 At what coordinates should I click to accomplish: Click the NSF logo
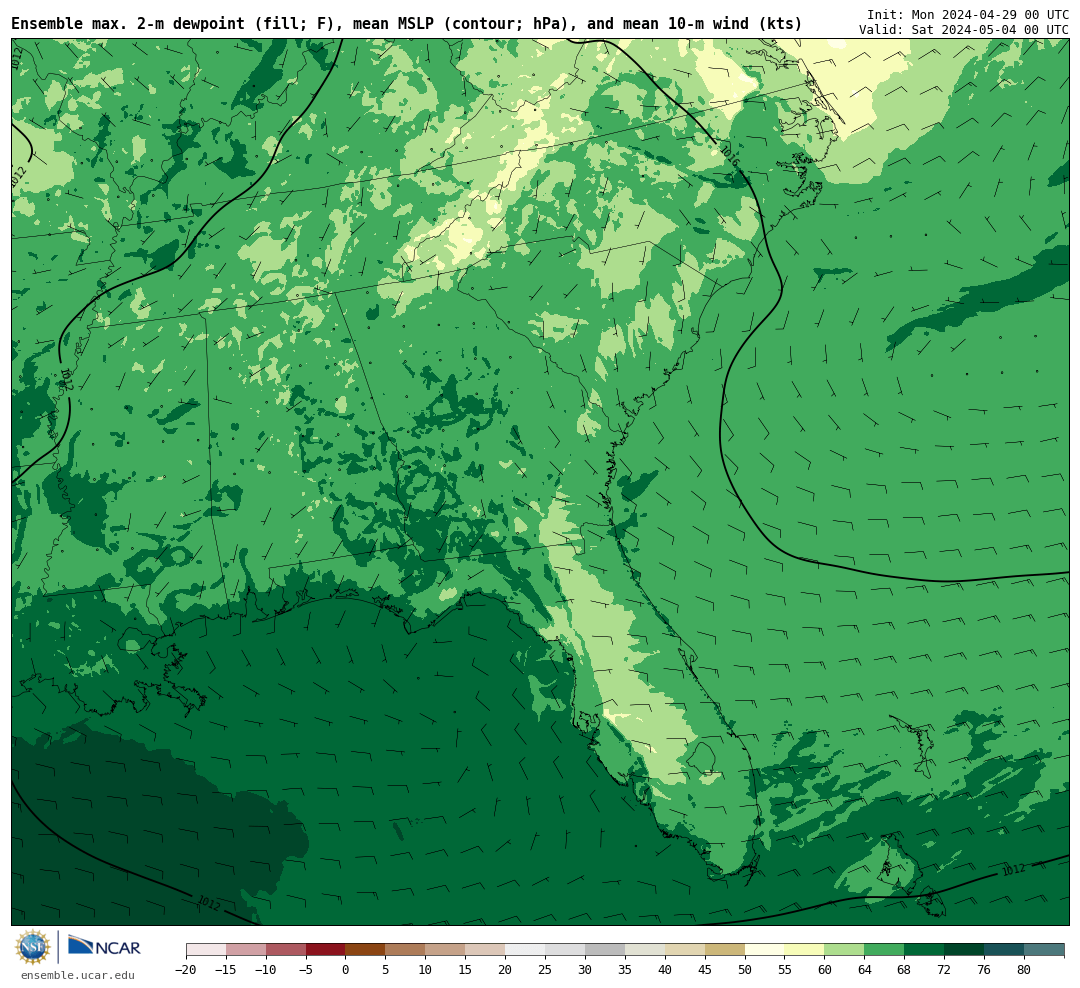click(x=33, y=947)
